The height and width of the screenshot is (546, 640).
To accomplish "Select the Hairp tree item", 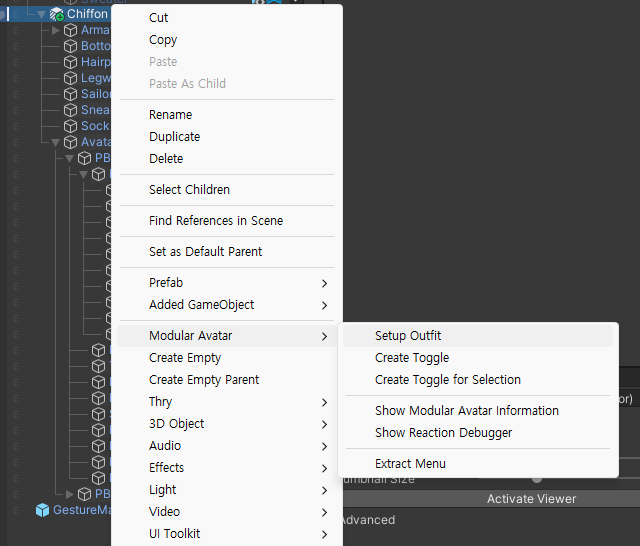I will pos(96,62).
